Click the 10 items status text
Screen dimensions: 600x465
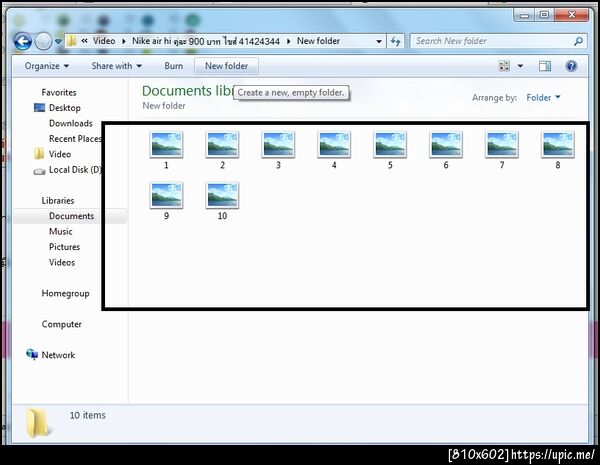[88, 415]
